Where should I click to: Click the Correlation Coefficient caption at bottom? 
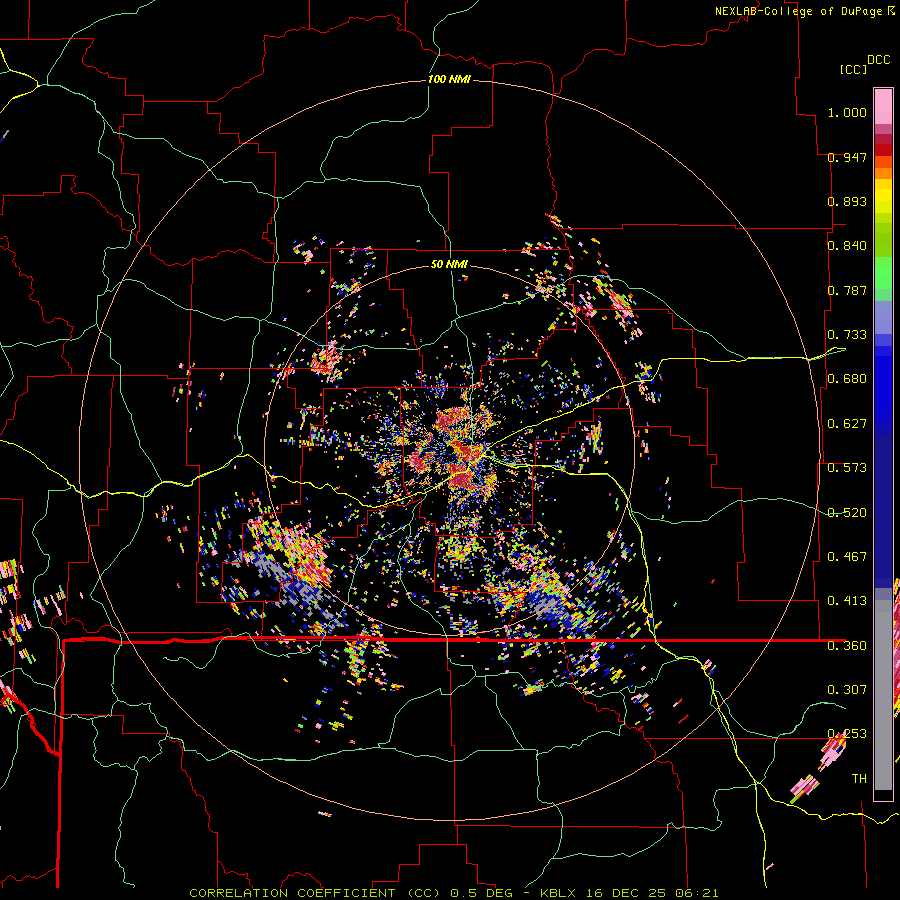453,893
